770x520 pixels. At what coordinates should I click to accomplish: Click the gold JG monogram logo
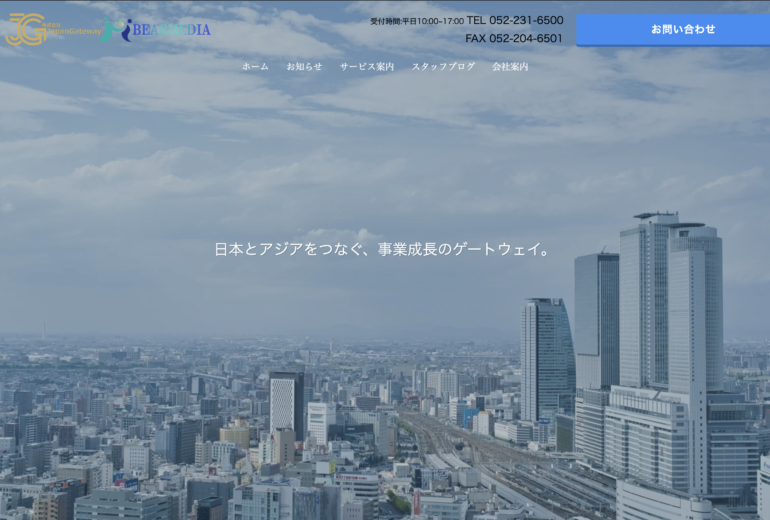(x=24, y=30)
